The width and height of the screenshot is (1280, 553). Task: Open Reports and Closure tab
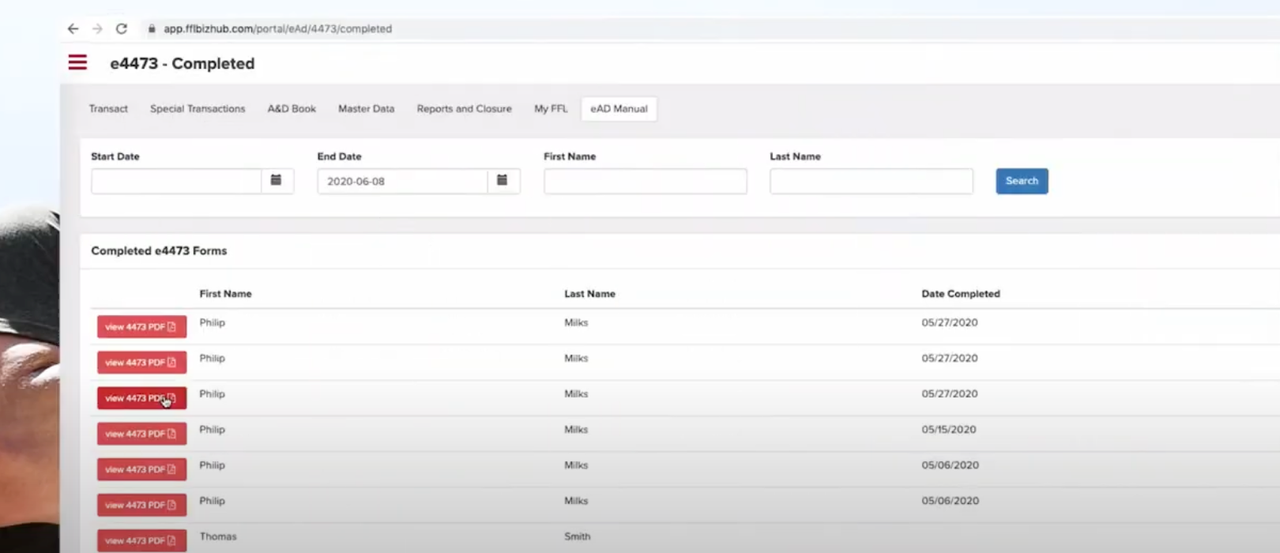[464, 109]
